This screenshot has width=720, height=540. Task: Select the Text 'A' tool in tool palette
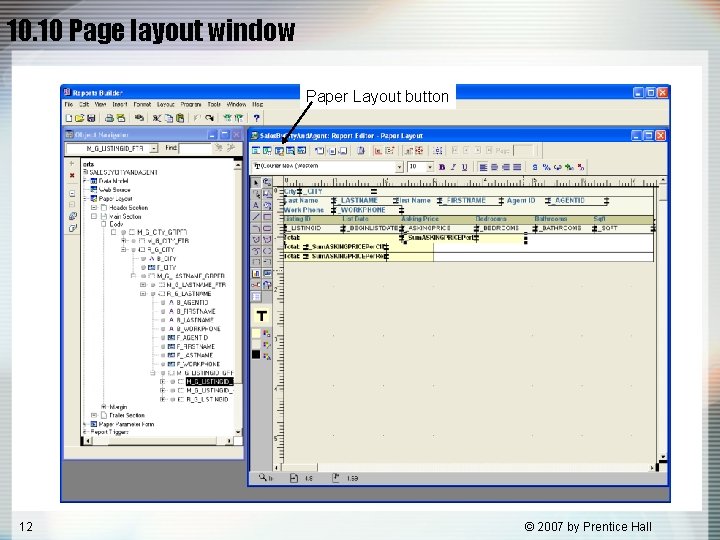pyautogui.click(x=256, y=205)
